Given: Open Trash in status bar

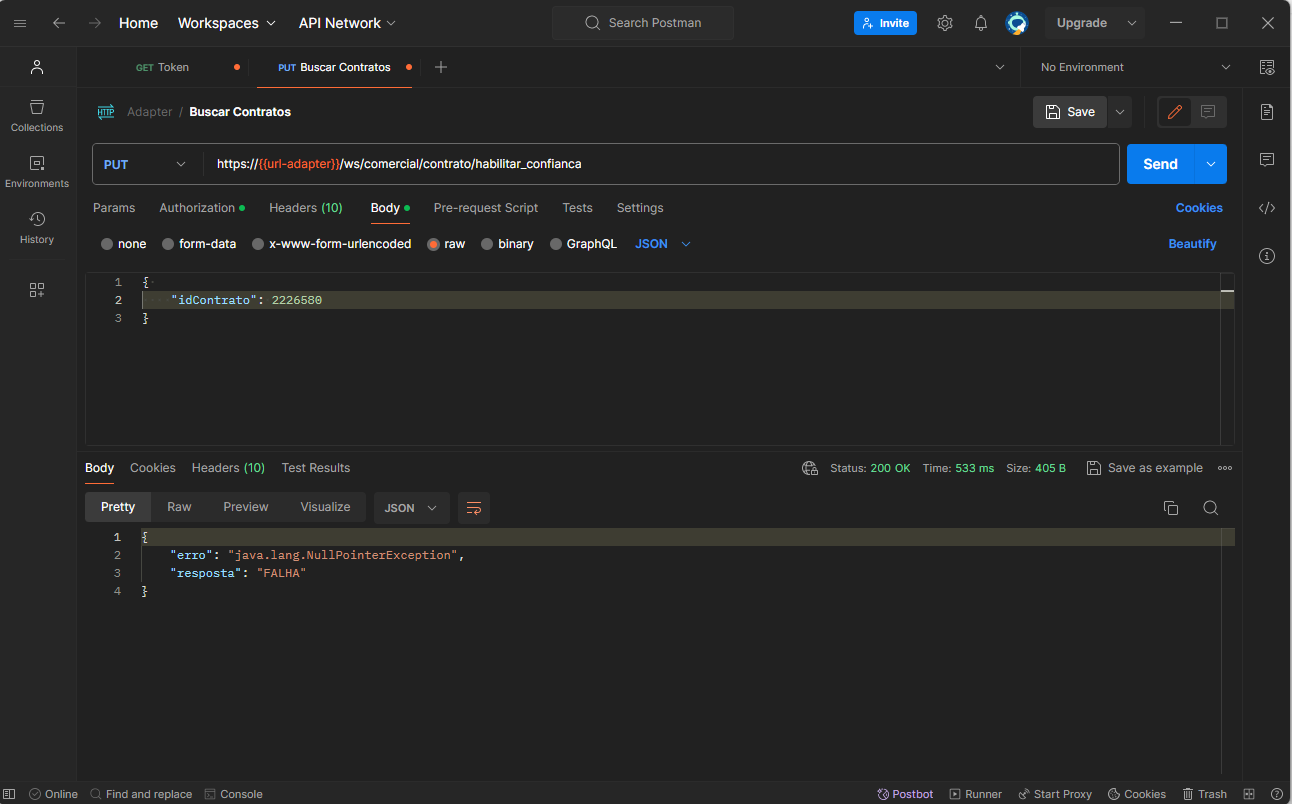Looking at the screenshot, I should click(1205, 794).
